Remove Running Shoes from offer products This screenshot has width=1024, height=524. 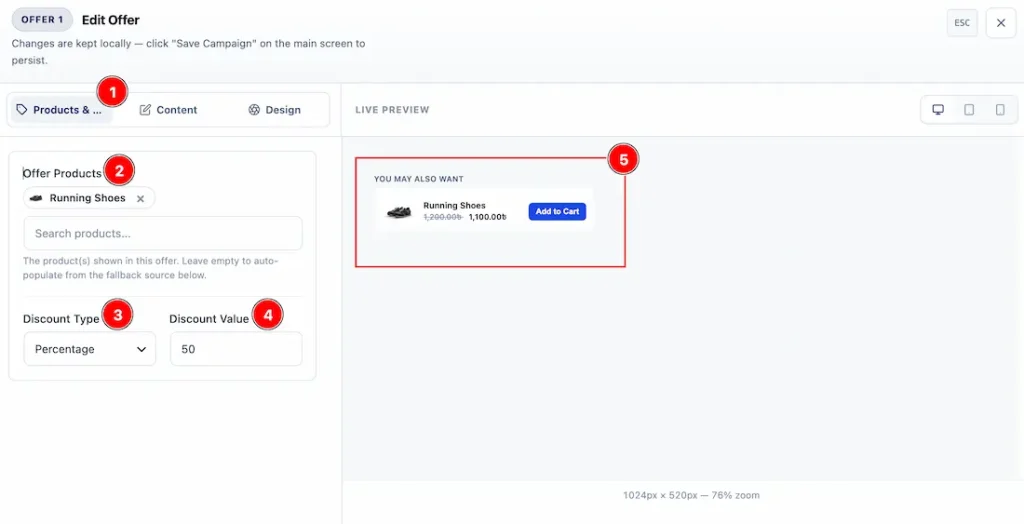coord(140,199)
